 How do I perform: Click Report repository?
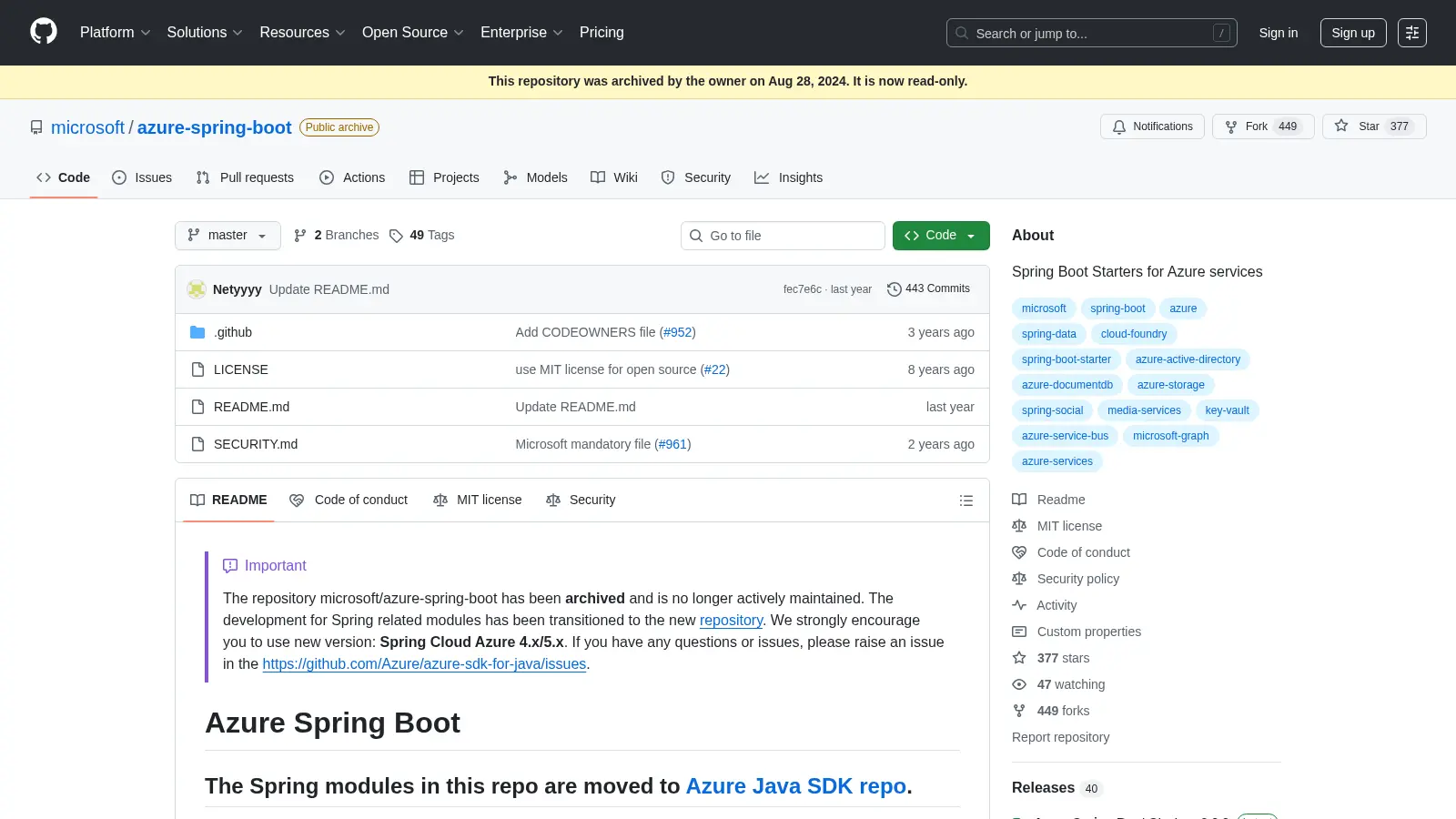tap(1060, 737)
